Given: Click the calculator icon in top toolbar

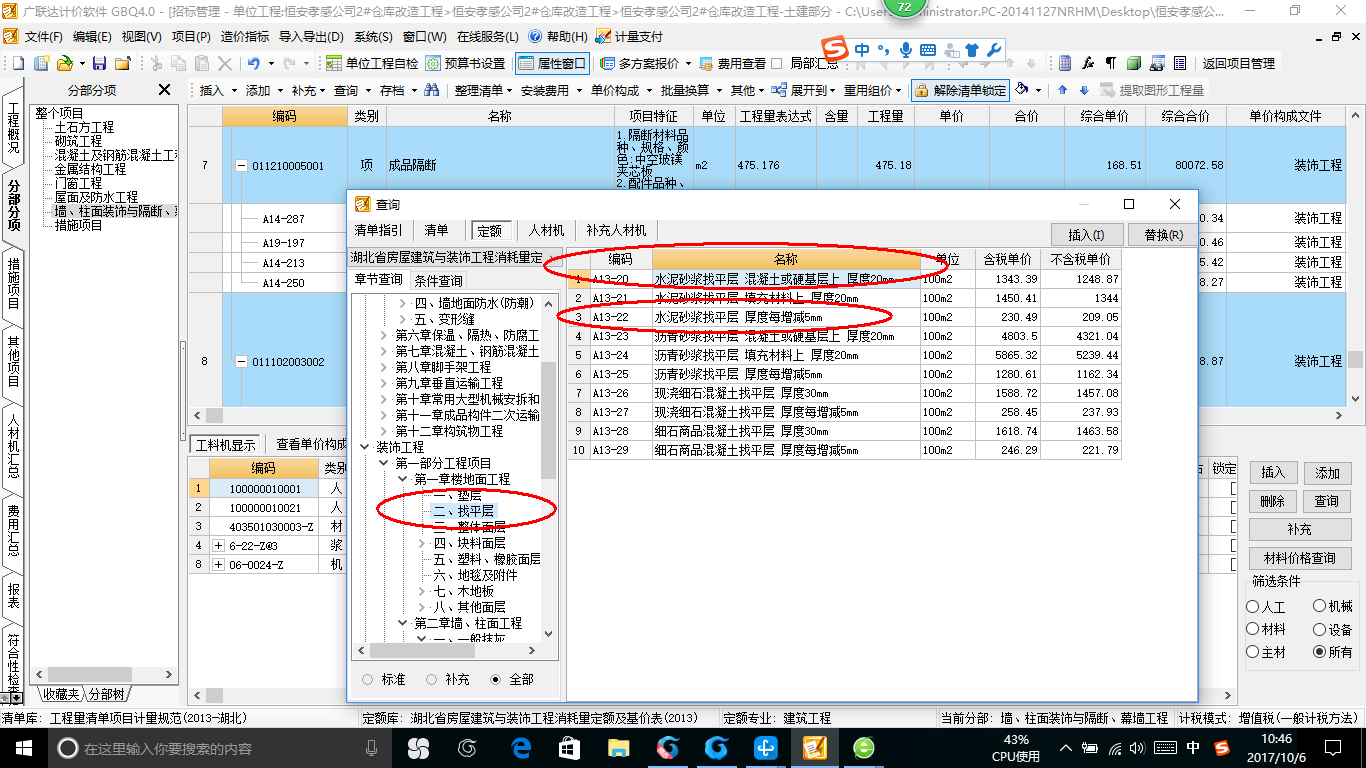Looking at the screenshot, I should click(1065, 63).
